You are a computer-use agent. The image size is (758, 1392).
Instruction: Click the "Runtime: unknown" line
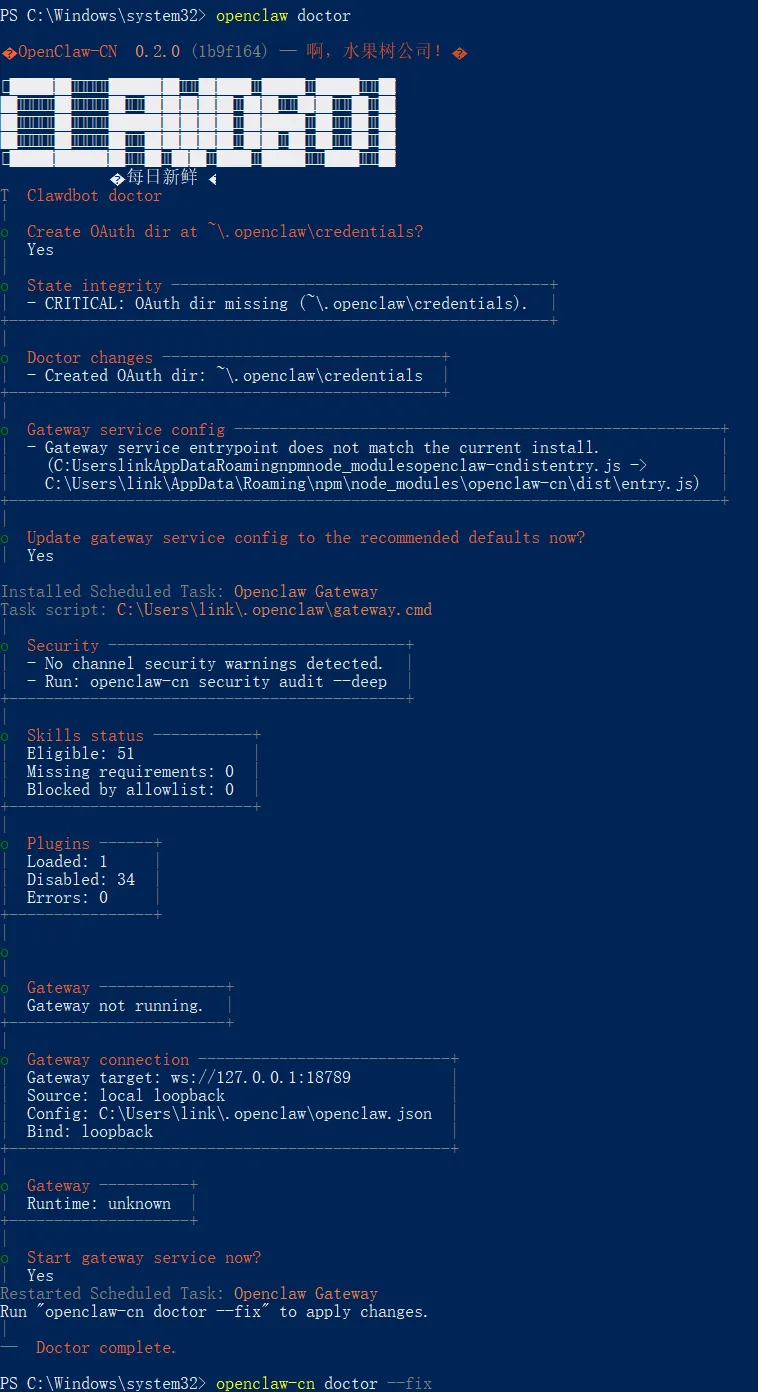pos(98,1204)
